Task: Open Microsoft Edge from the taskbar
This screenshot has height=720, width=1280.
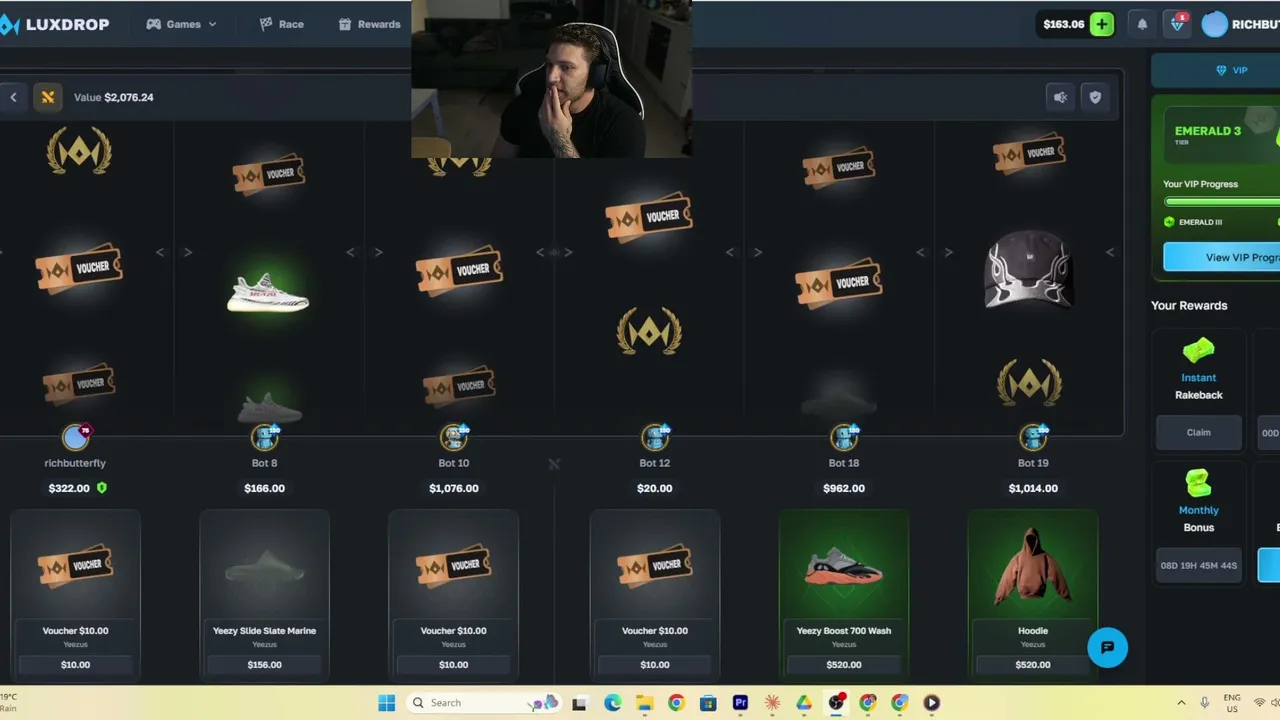Action: 612,703
